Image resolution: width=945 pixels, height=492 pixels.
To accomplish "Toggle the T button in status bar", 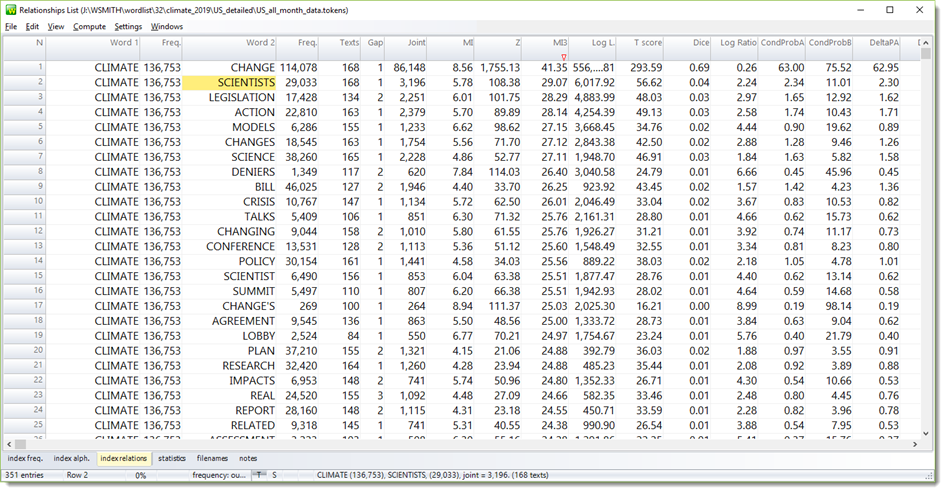I will point(259,475).
